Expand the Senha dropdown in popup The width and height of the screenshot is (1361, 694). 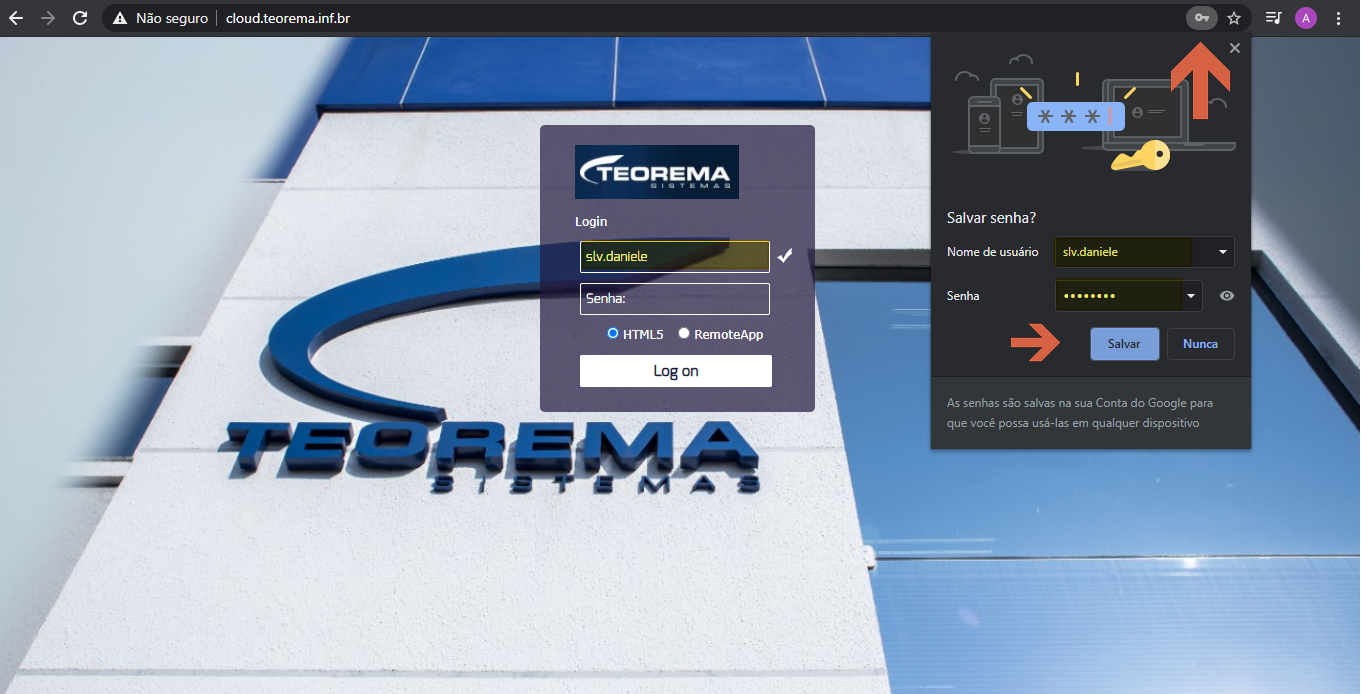[1190, 296]
